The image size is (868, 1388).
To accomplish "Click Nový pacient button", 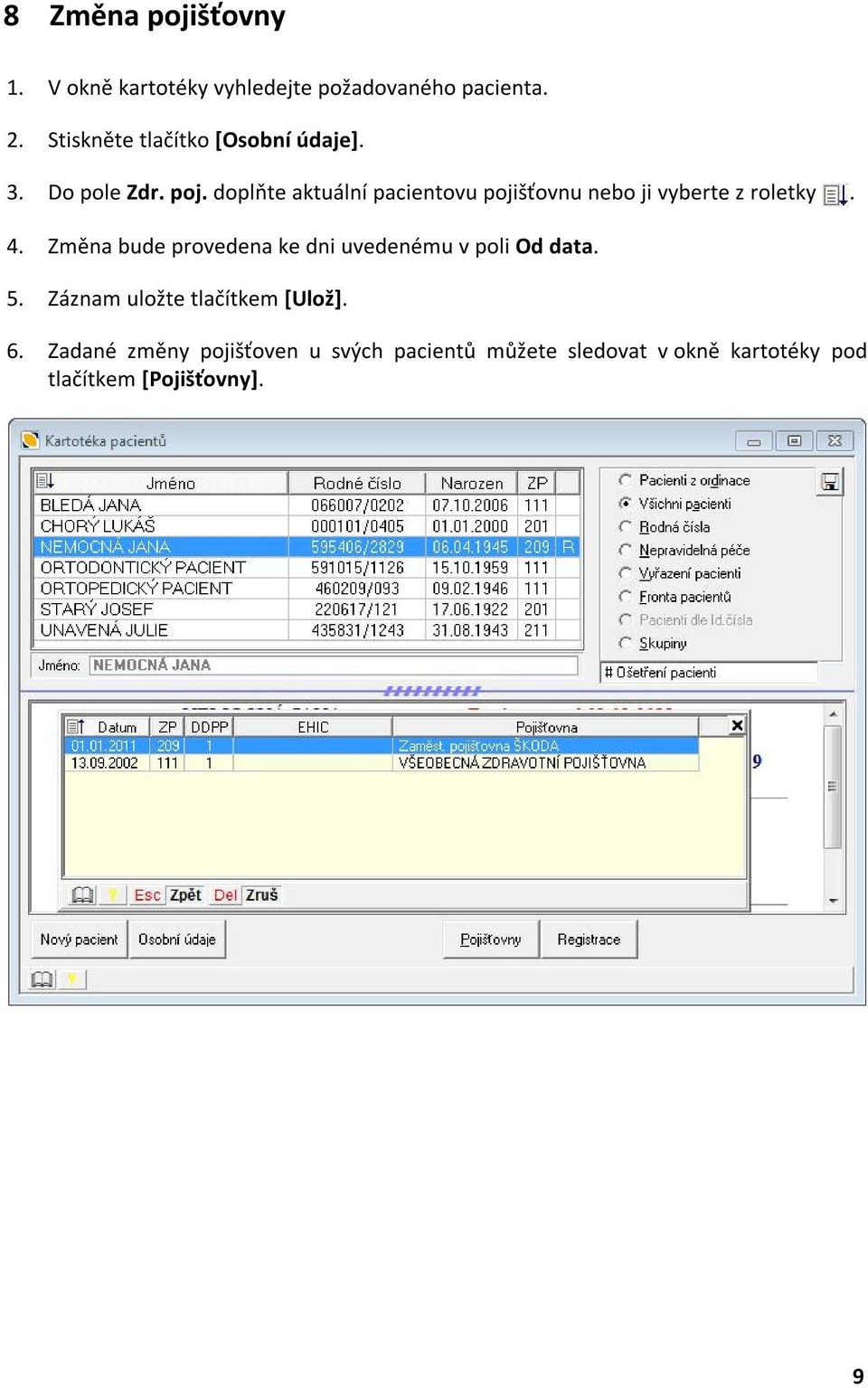I will point(79,939).
